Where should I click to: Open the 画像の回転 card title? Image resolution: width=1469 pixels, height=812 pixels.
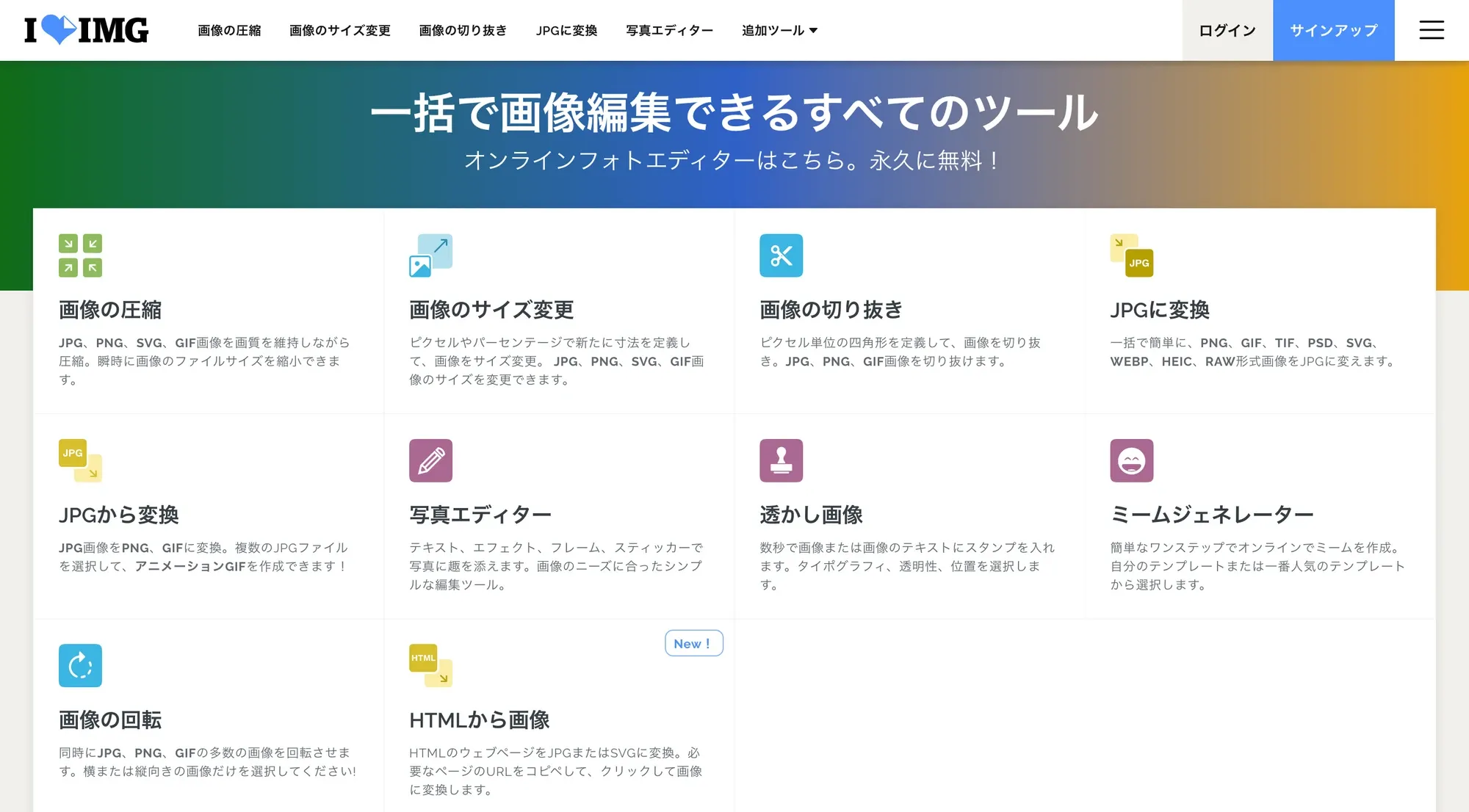click(110, 719)
